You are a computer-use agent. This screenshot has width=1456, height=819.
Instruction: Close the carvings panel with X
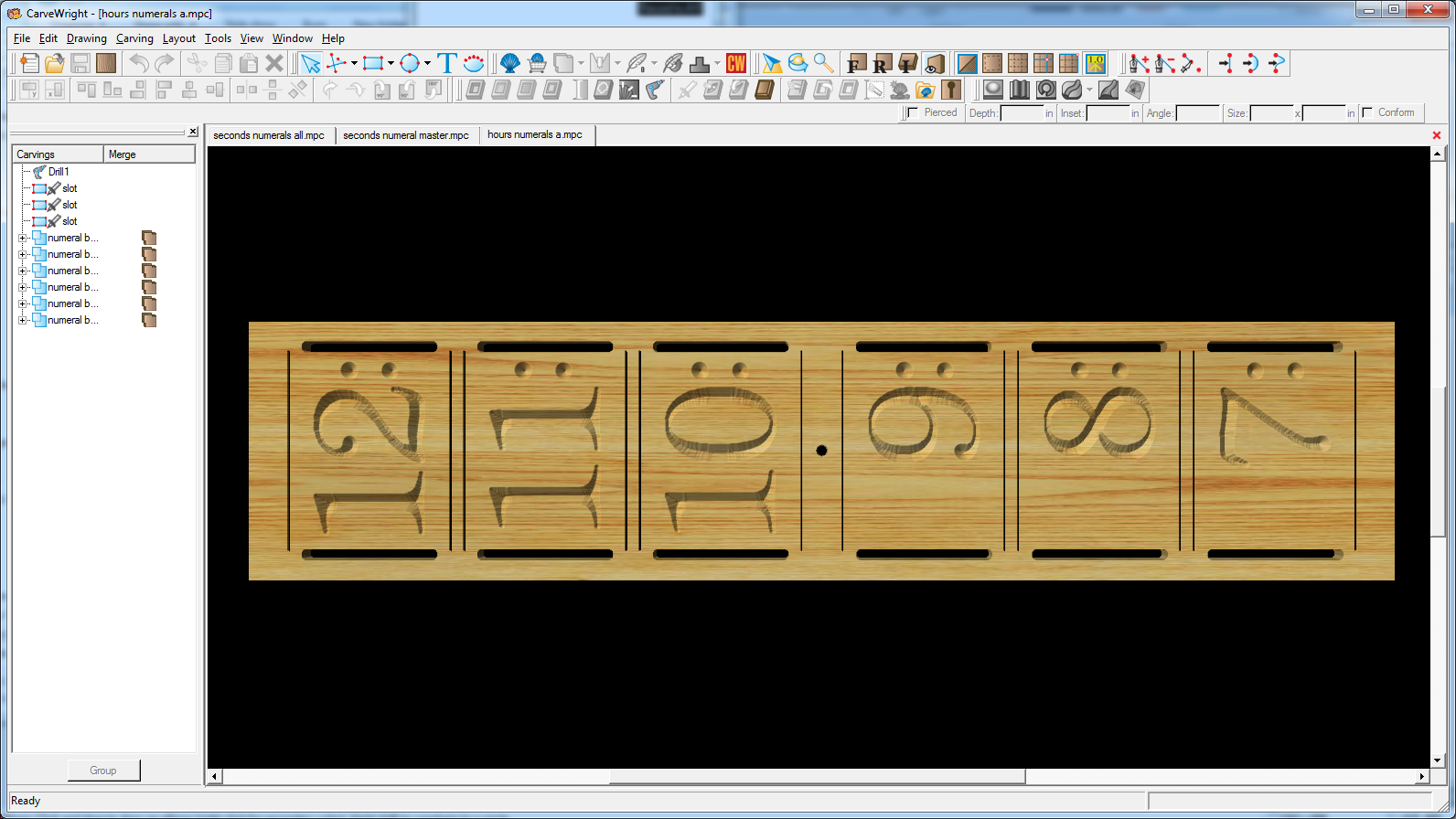pos(193,132)
